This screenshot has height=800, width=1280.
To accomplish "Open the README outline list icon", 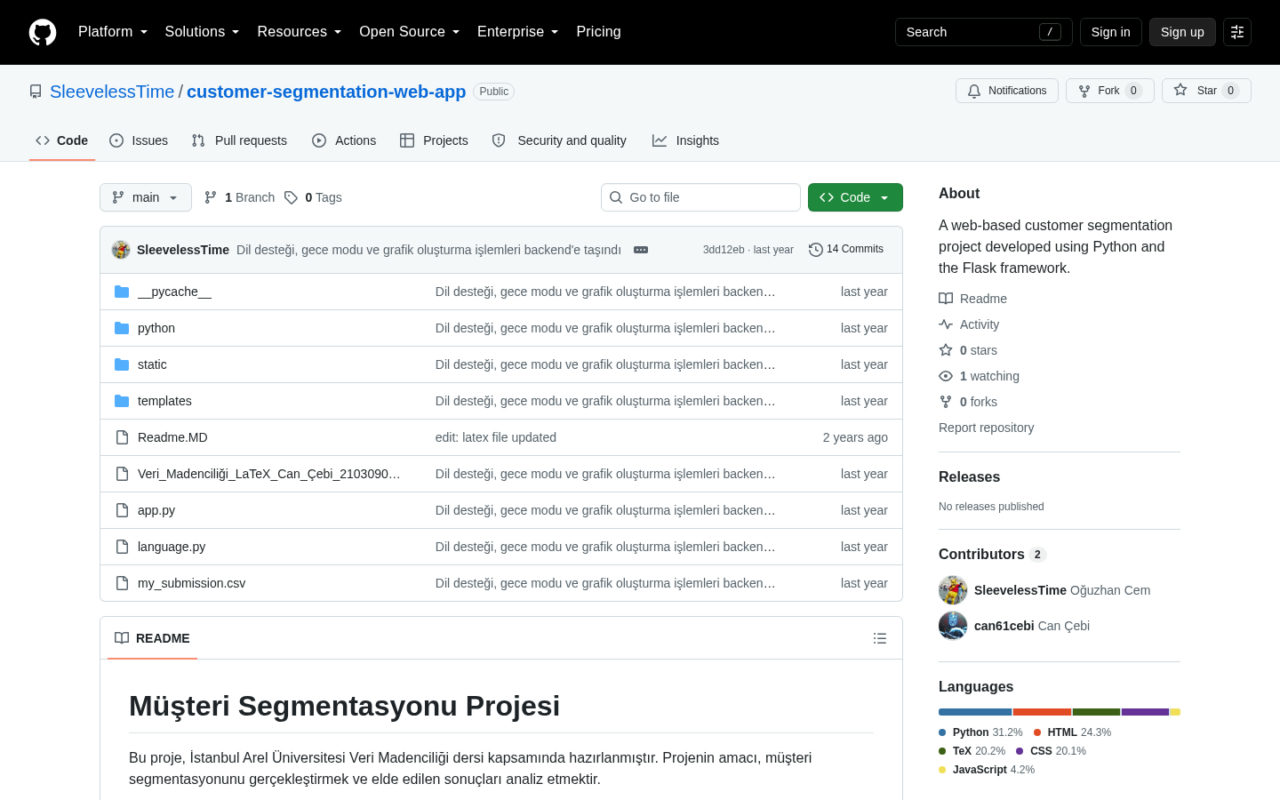I will coord(880,638).
